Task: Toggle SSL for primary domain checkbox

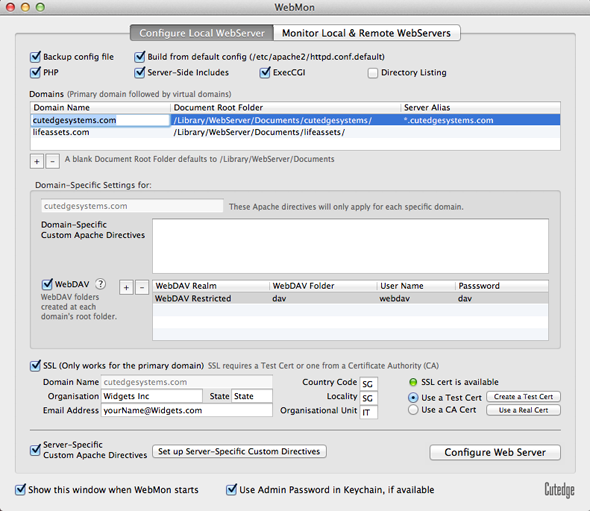Action: [x=35, y=365]
